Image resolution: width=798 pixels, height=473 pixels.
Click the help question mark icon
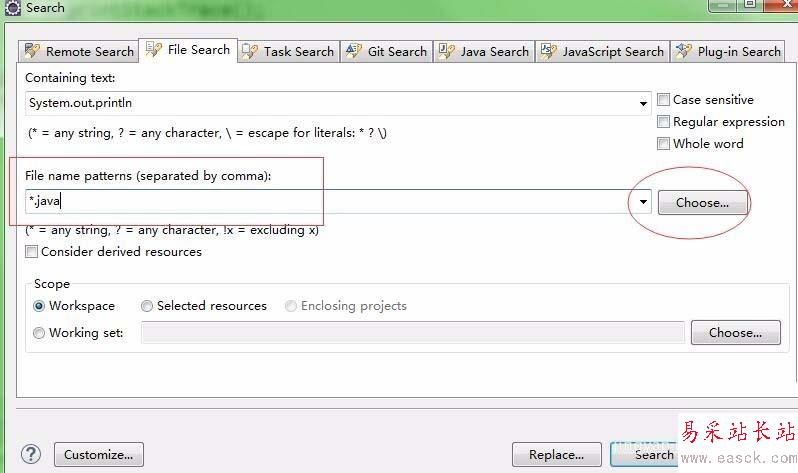coord(31,454)
